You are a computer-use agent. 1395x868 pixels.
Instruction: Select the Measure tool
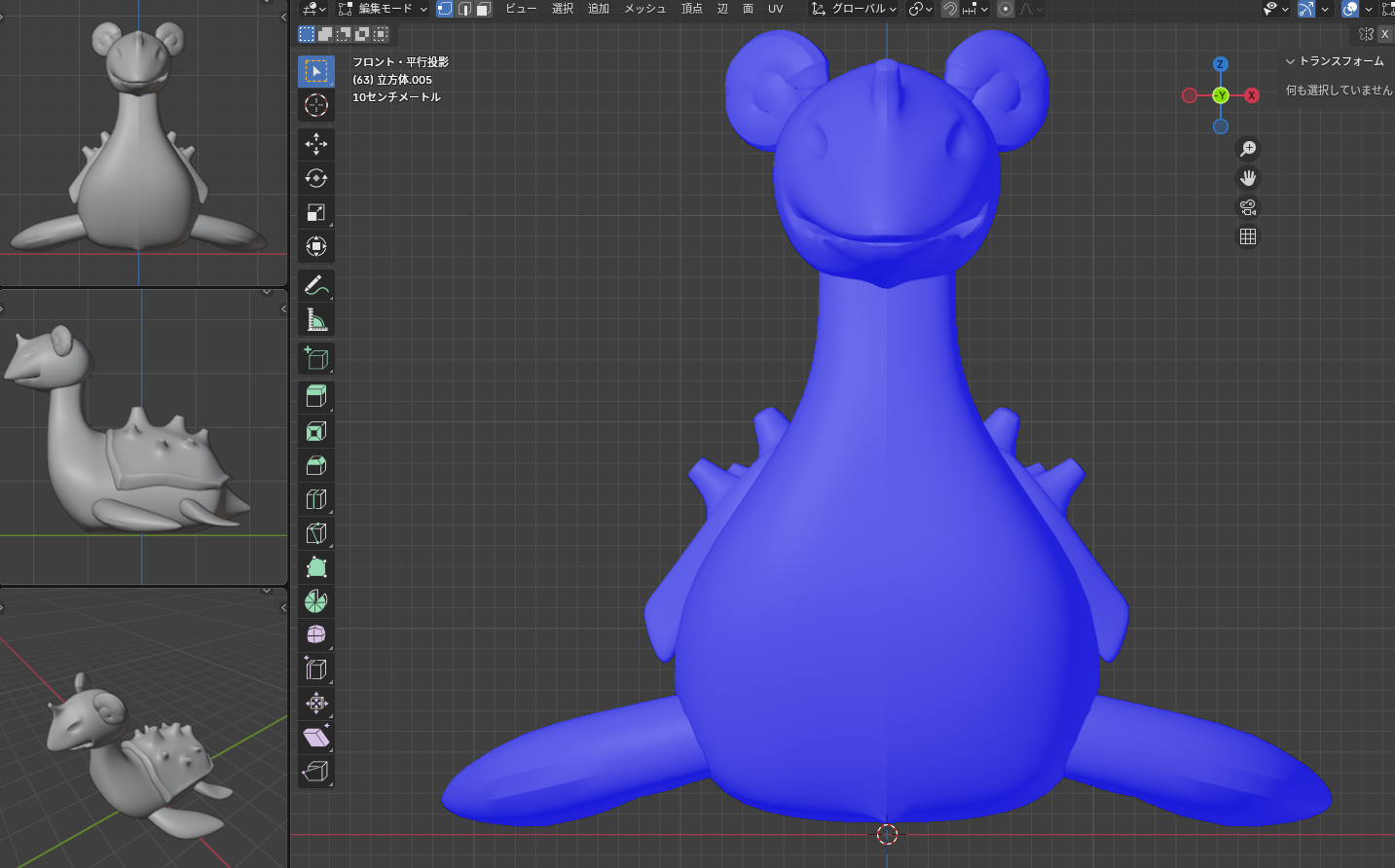(316, 319)
